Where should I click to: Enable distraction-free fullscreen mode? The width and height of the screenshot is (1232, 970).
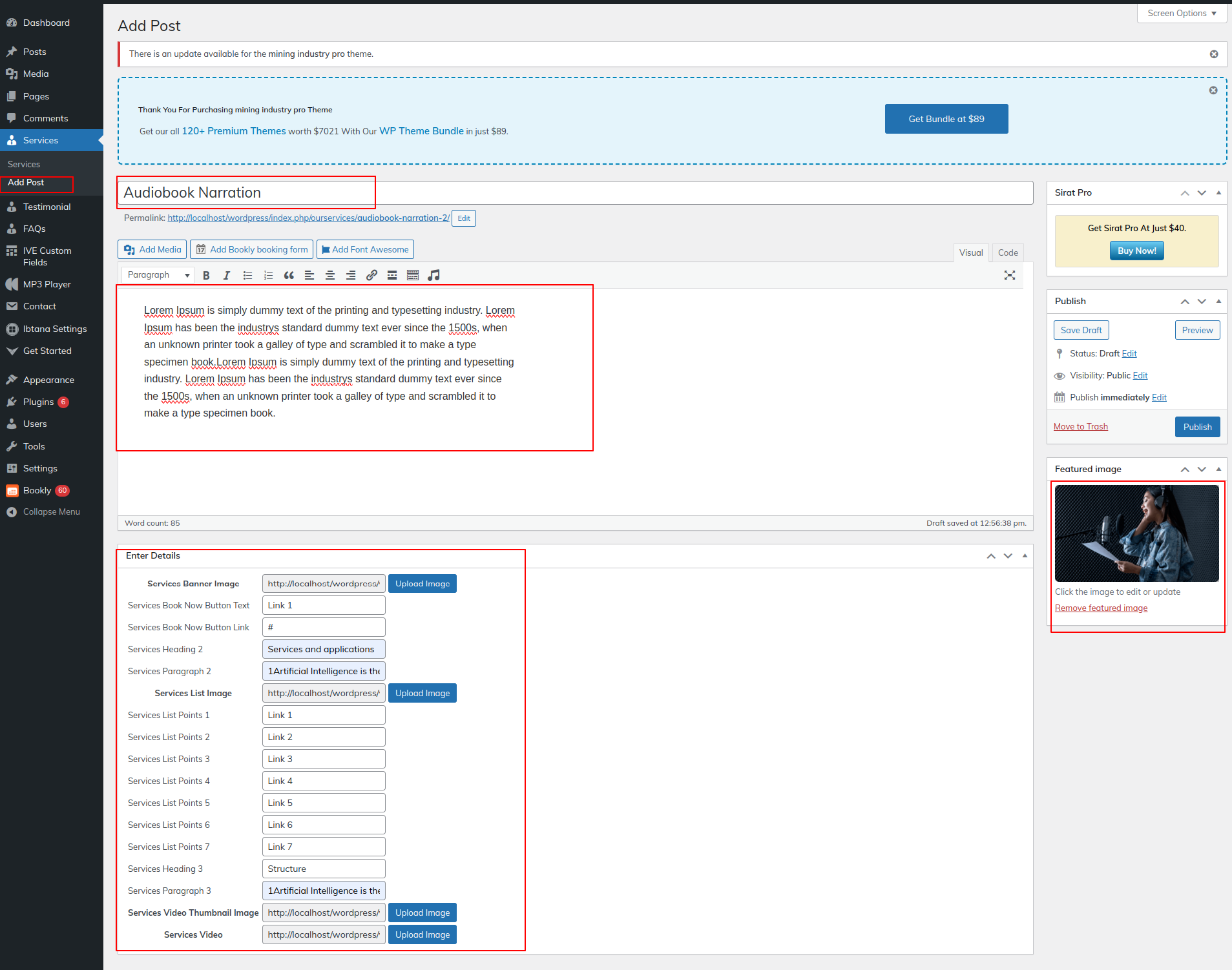[1010, 275]
